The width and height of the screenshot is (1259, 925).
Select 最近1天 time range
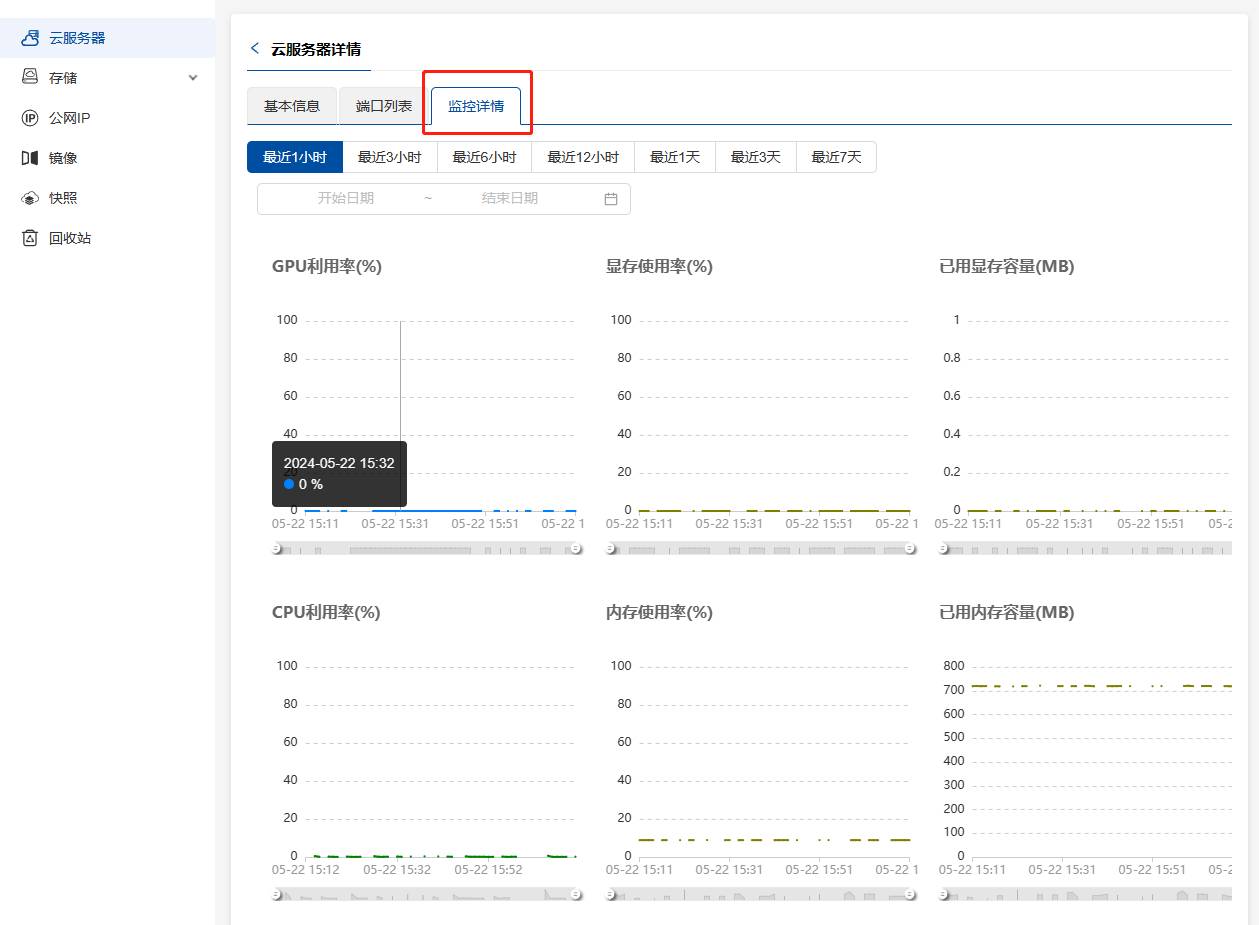click(675, 157)
